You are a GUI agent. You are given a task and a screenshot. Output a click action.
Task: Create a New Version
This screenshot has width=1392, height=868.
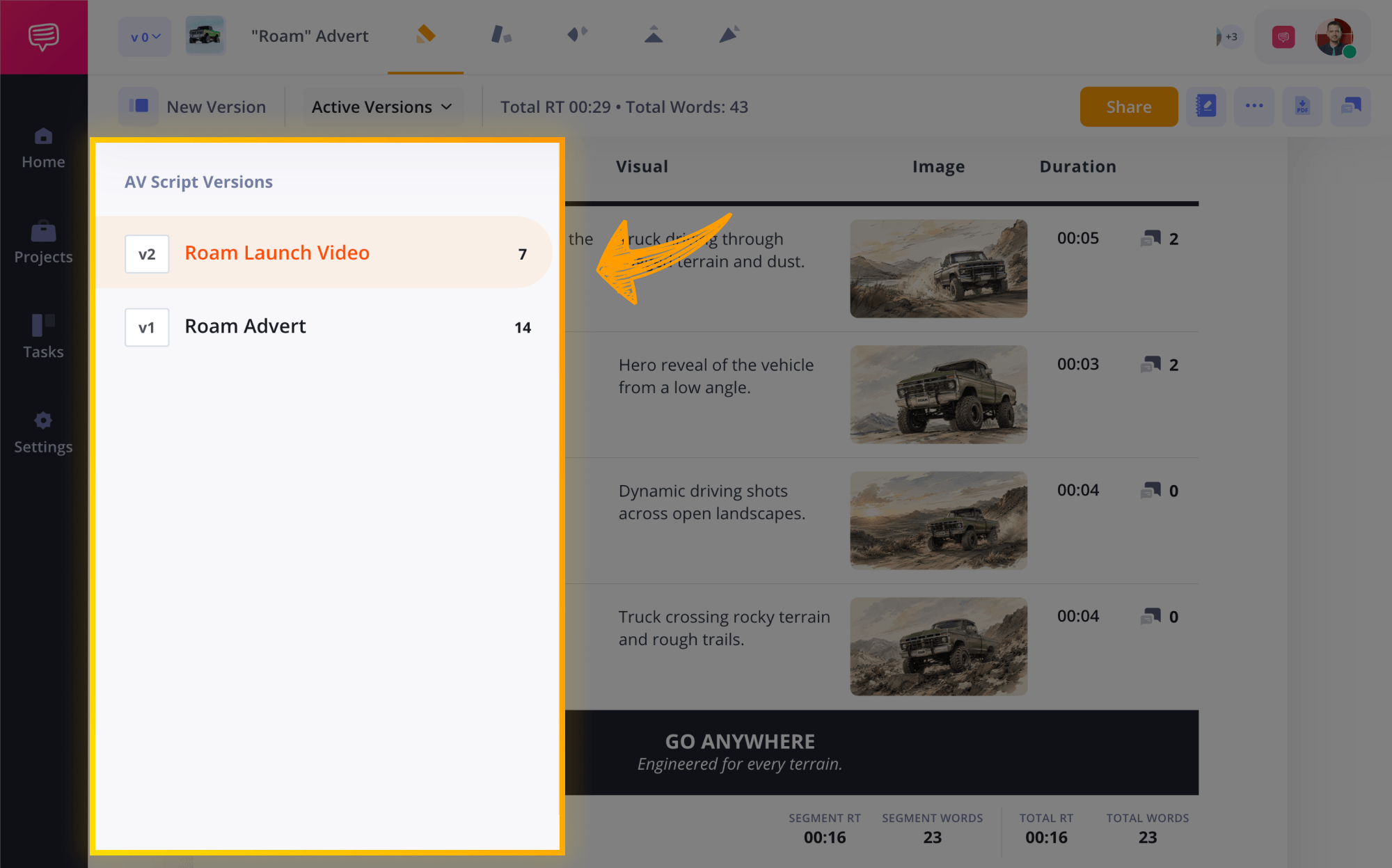click(193, 106)
